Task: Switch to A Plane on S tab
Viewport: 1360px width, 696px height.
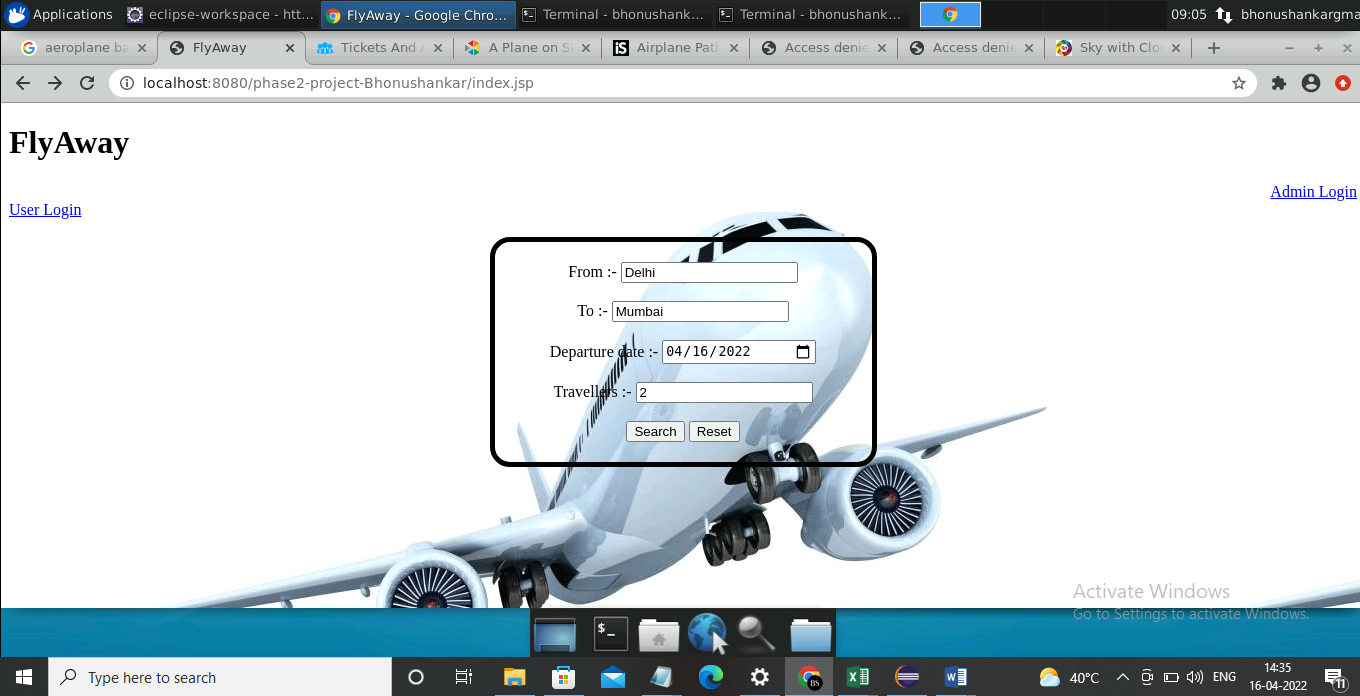Action: pos(526,47)
